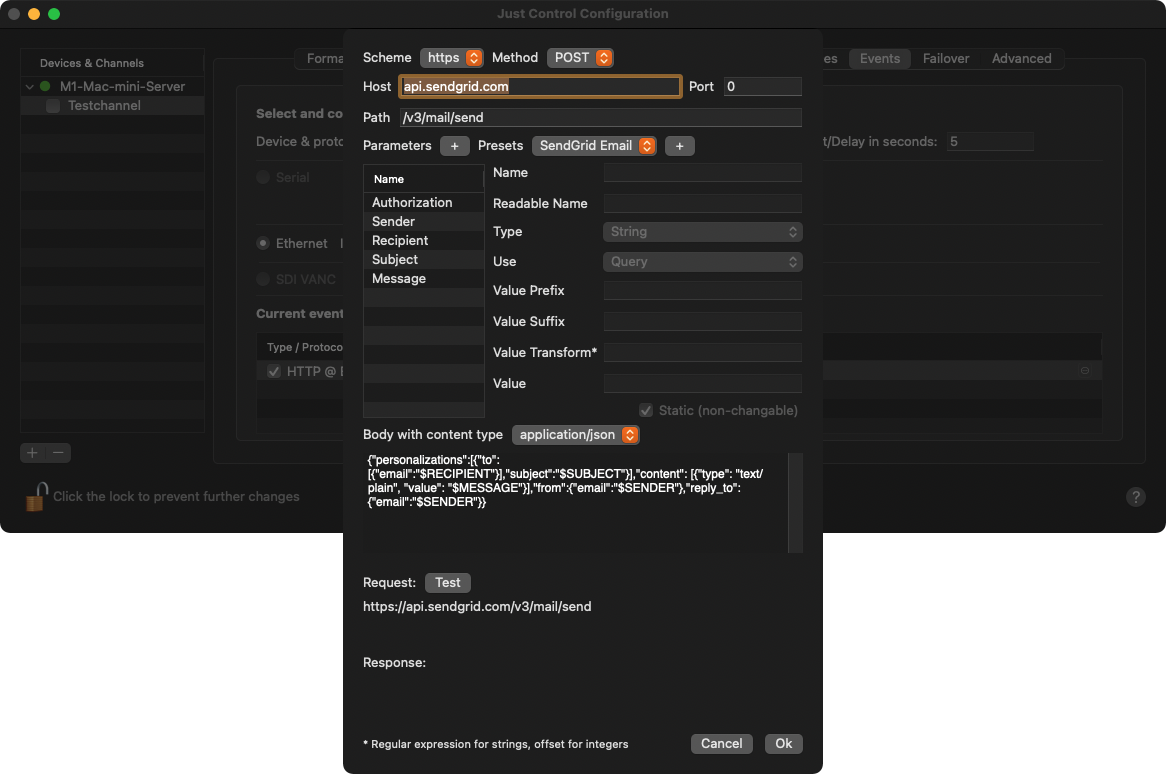Remove device with the minus button
Viewport: 1166px width, 774px height.
click(x=58, y=453)
